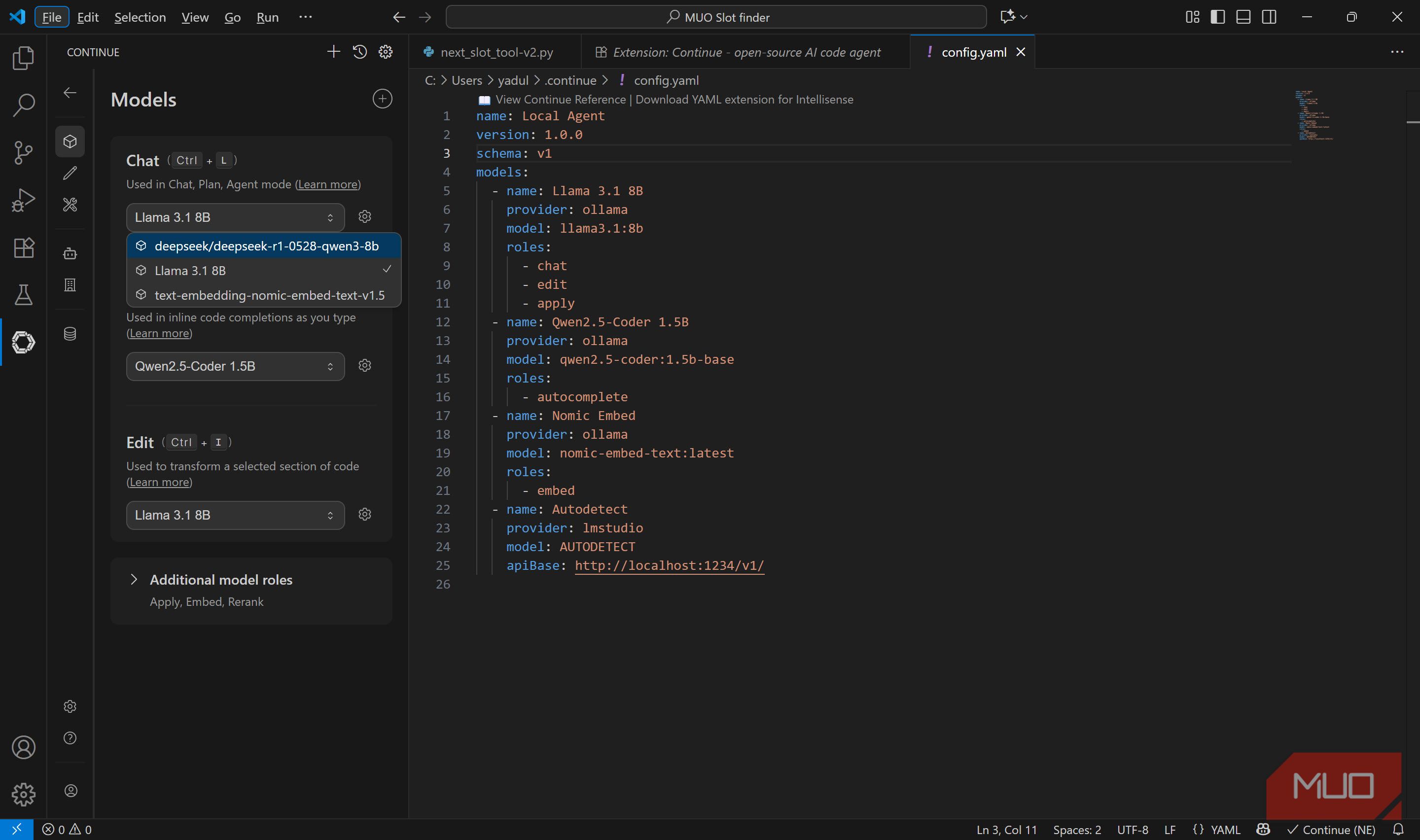Select the Models cube section icon
1420x840 pixels.
(70, 141)
